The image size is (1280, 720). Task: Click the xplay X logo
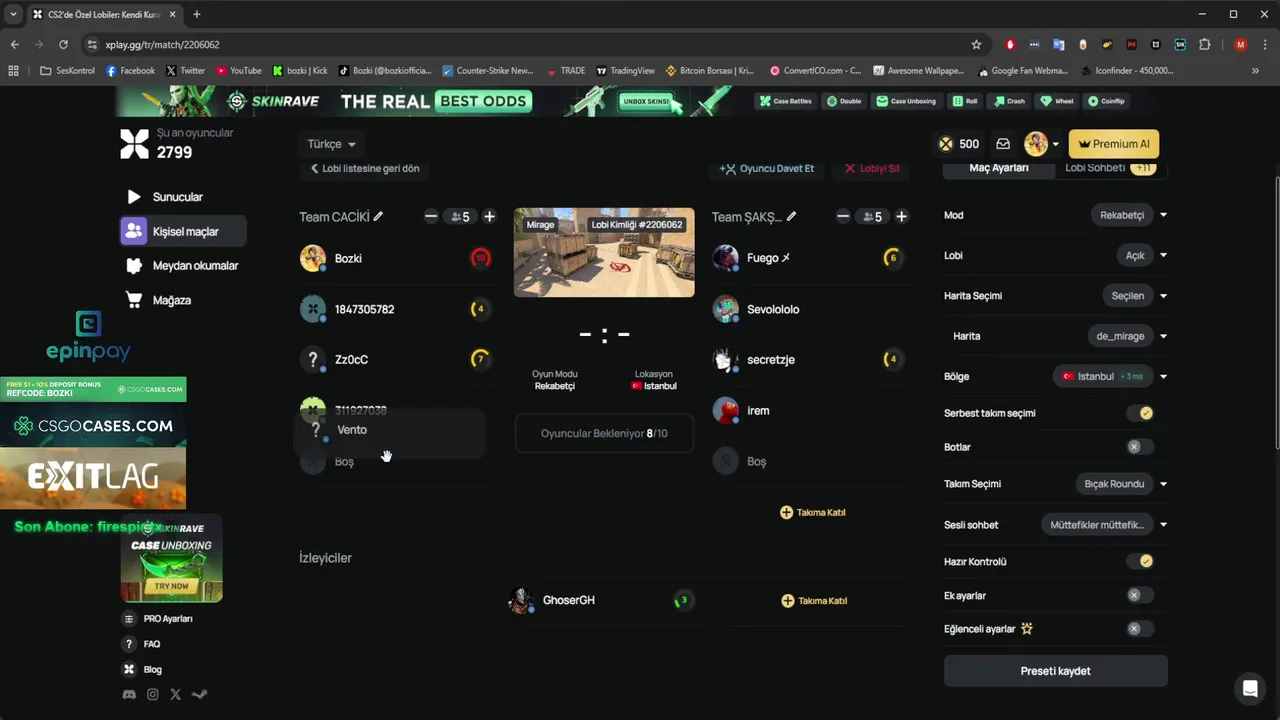click(134, 144)
